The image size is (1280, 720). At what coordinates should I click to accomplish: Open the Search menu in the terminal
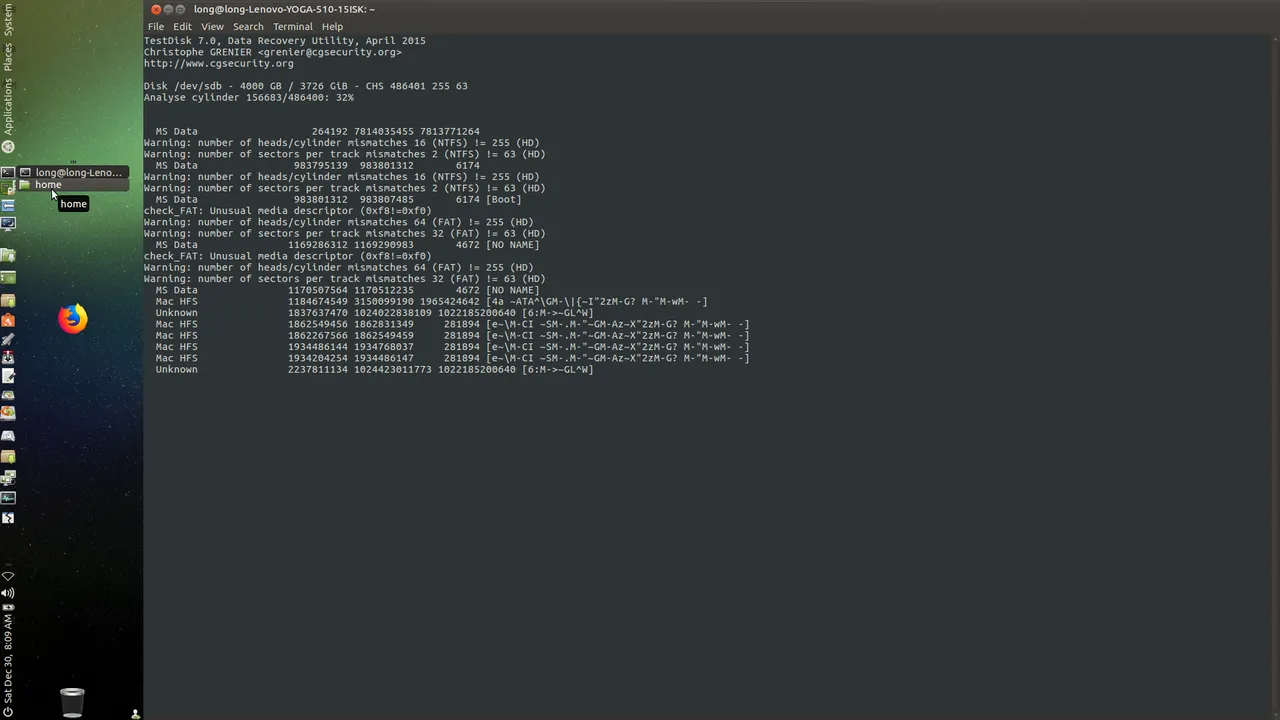(x=248, y=27)
